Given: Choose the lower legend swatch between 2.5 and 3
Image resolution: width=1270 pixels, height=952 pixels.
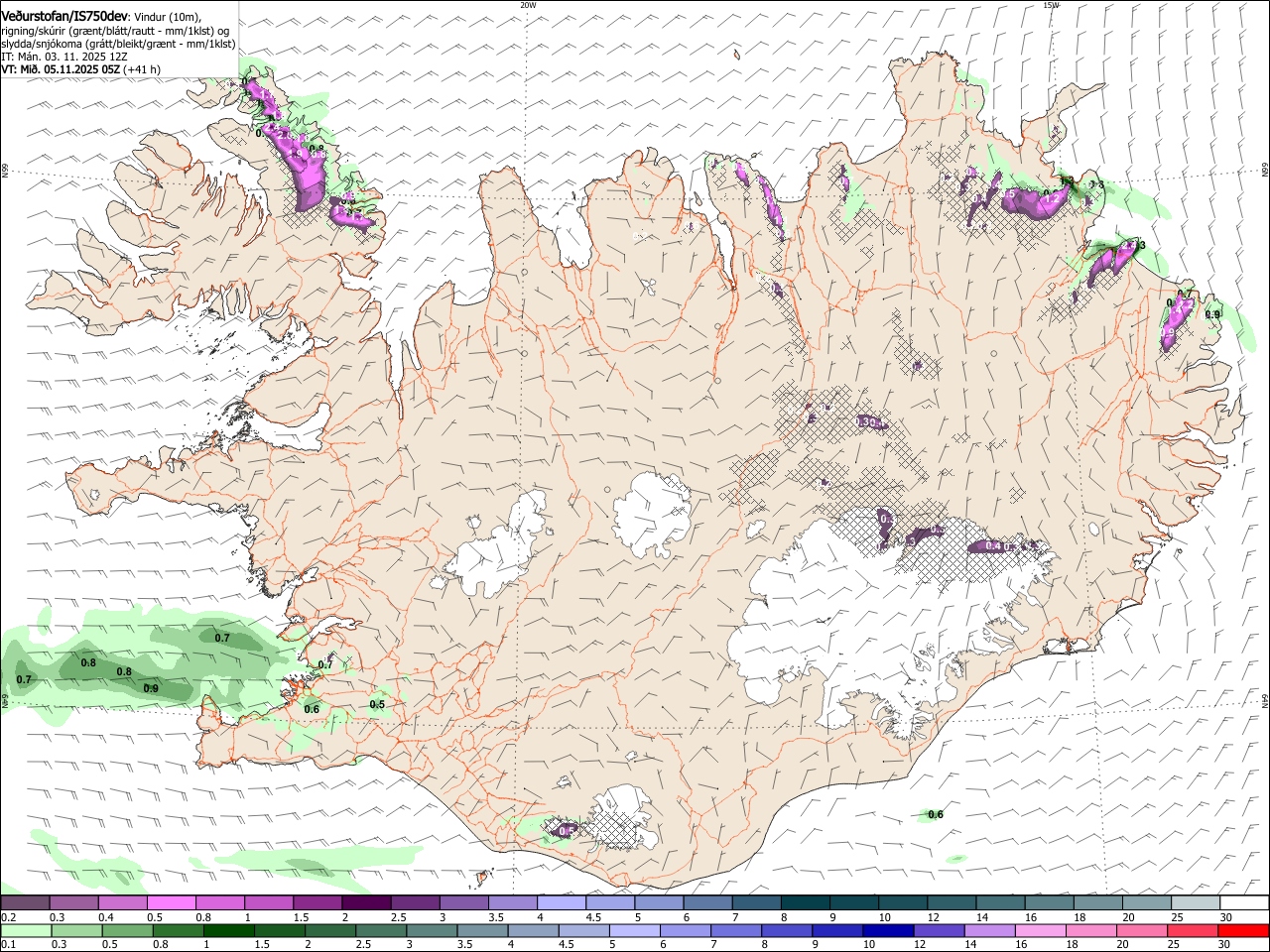Looking at the screenshot, I should [381, 930].
